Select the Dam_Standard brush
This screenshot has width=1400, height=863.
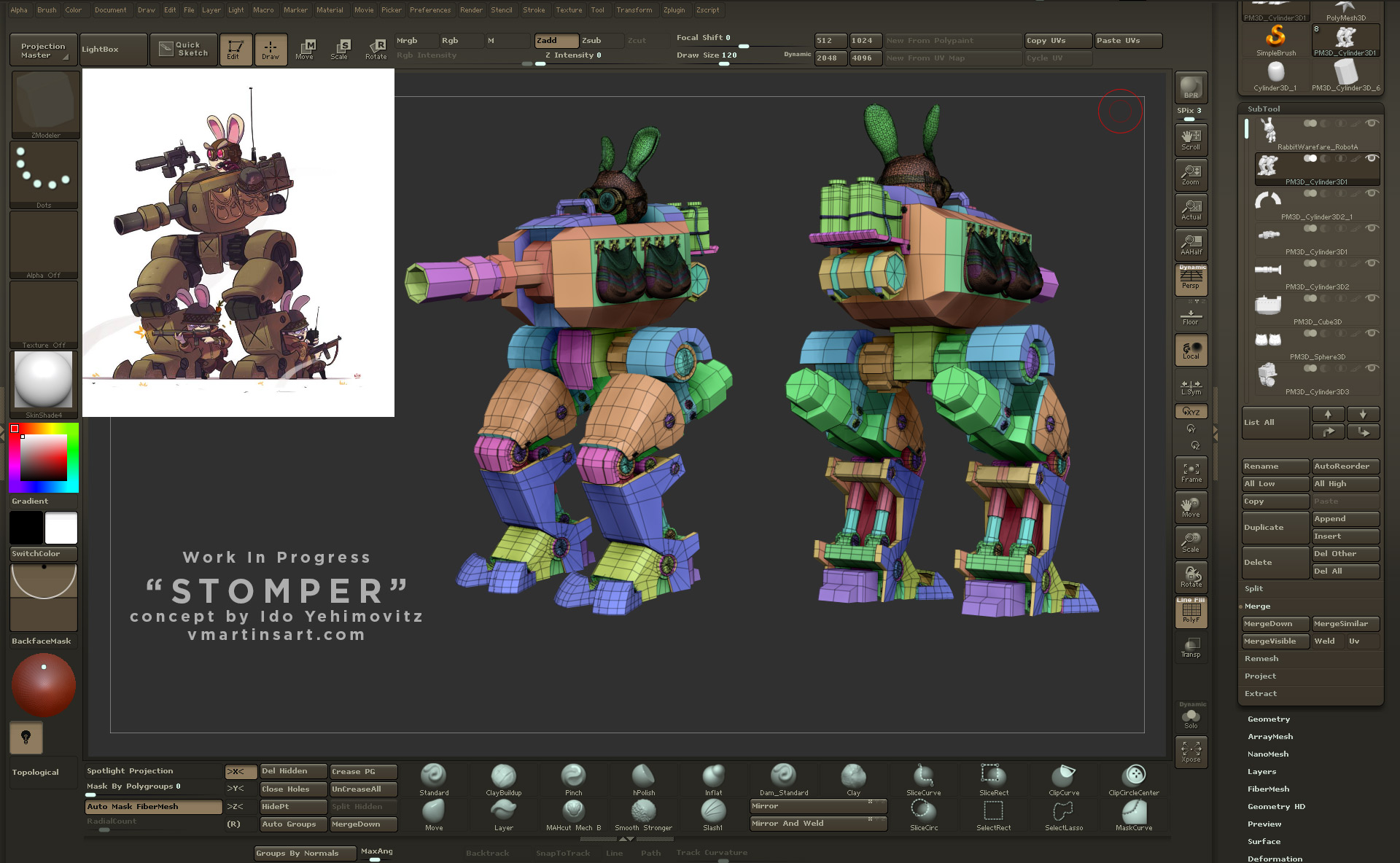[784, 779]
